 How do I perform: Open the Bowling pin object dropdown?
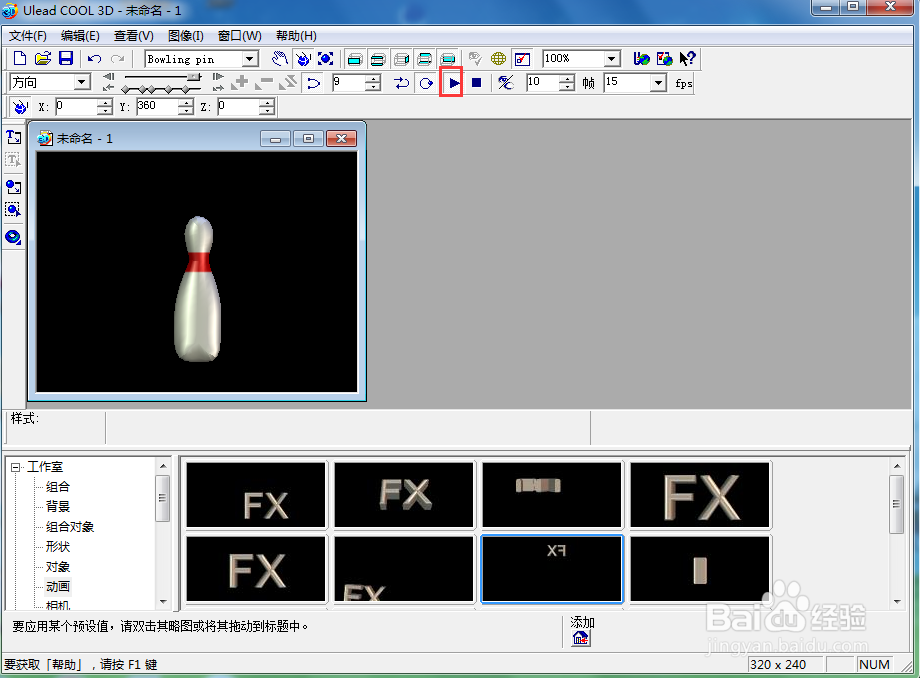[x=251, y=59]
